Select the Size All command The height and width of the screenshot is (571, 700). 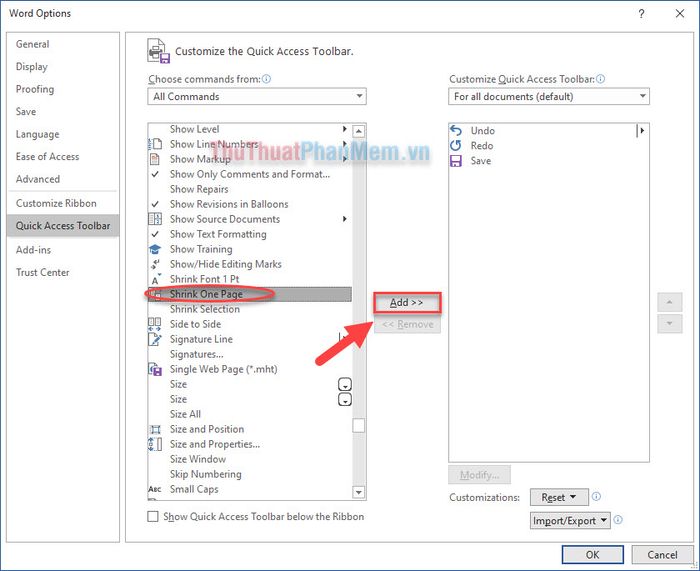pyautogui.click(x=250, y=414)
